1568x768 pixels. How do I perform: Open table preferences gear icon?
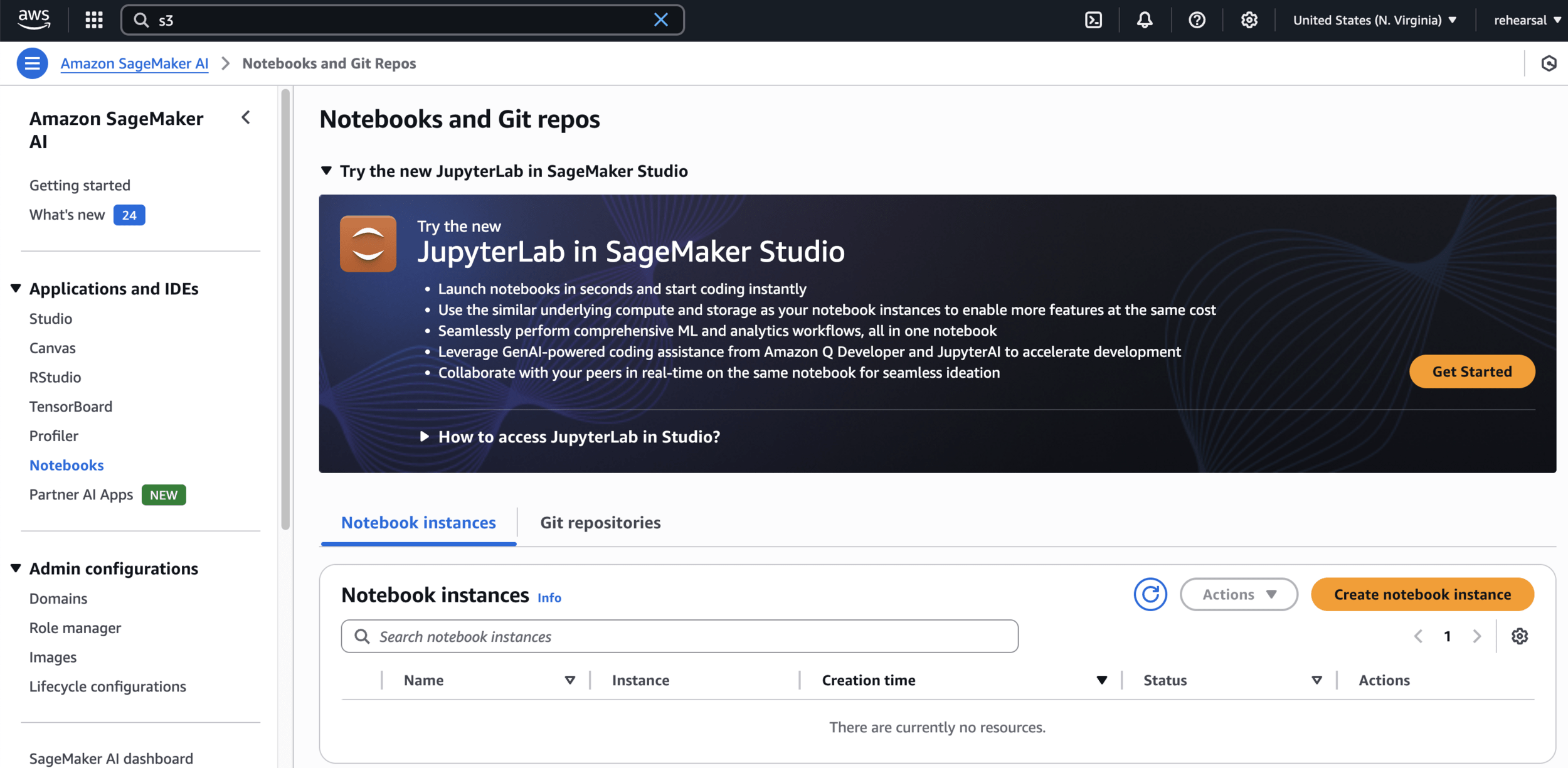pyautogui.click(x=1519, y=636)
